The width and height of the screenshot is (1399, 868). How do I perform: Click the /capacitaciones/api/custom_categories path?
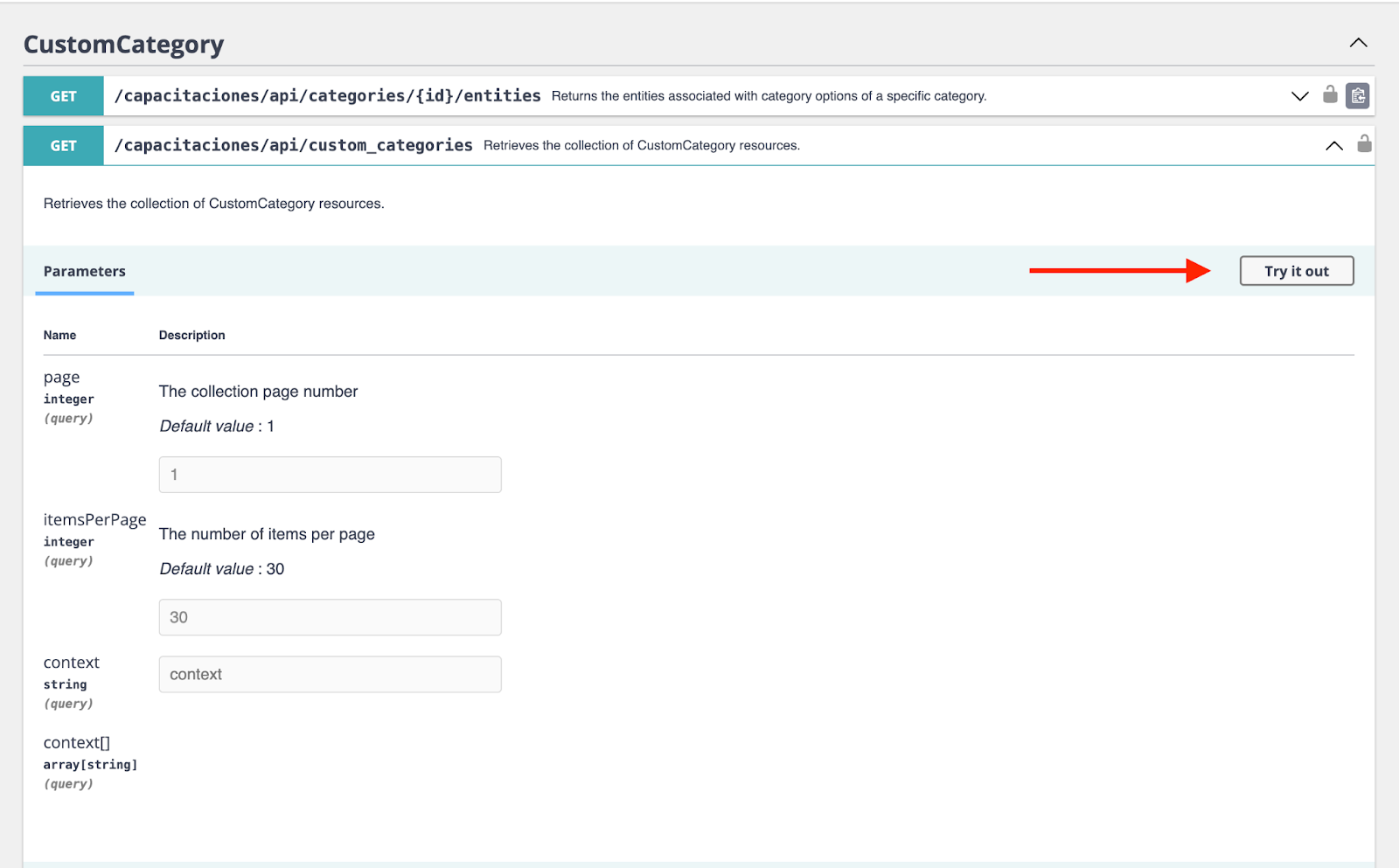click(x=294, y=146)
